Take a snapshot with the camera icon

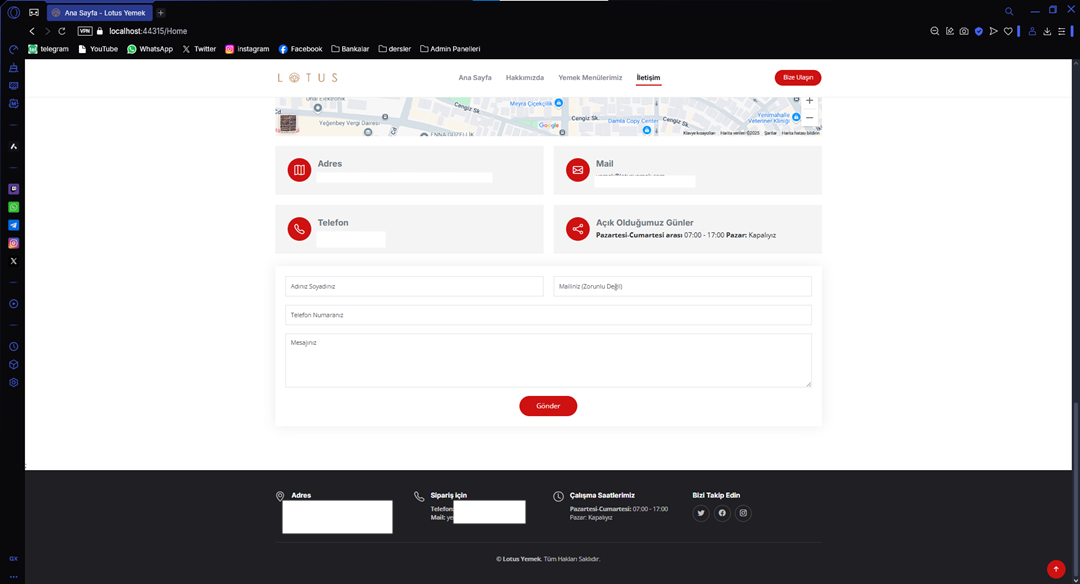963,31
